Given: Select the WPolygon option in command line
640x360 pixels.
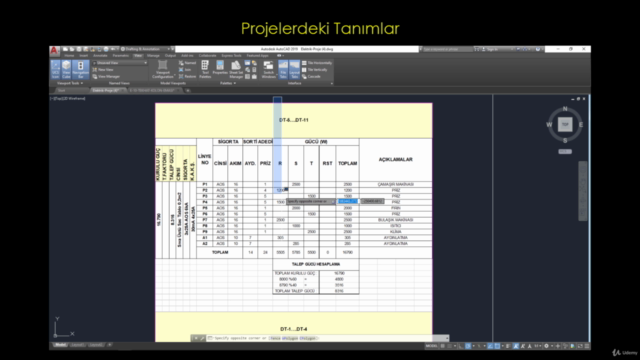Looking at the screenshot, I should tap(290, 338).
